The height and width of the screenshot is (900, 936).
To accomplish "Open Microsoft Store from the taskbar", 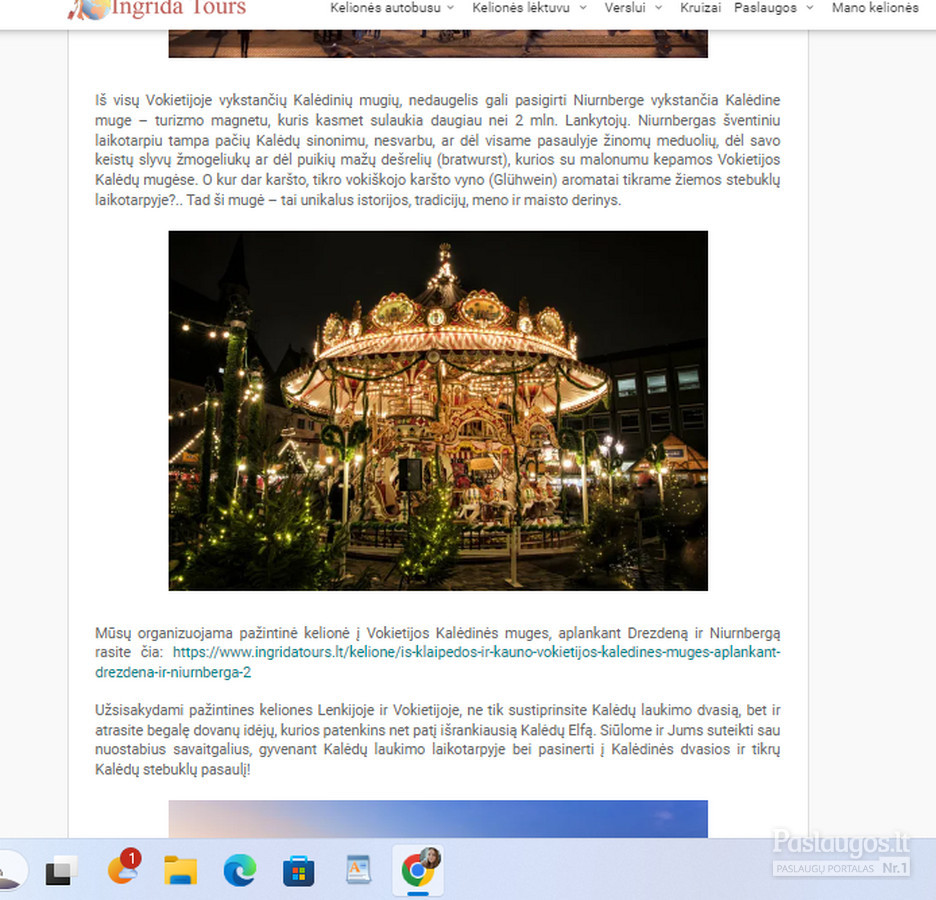I will click(x=298, y=870).
